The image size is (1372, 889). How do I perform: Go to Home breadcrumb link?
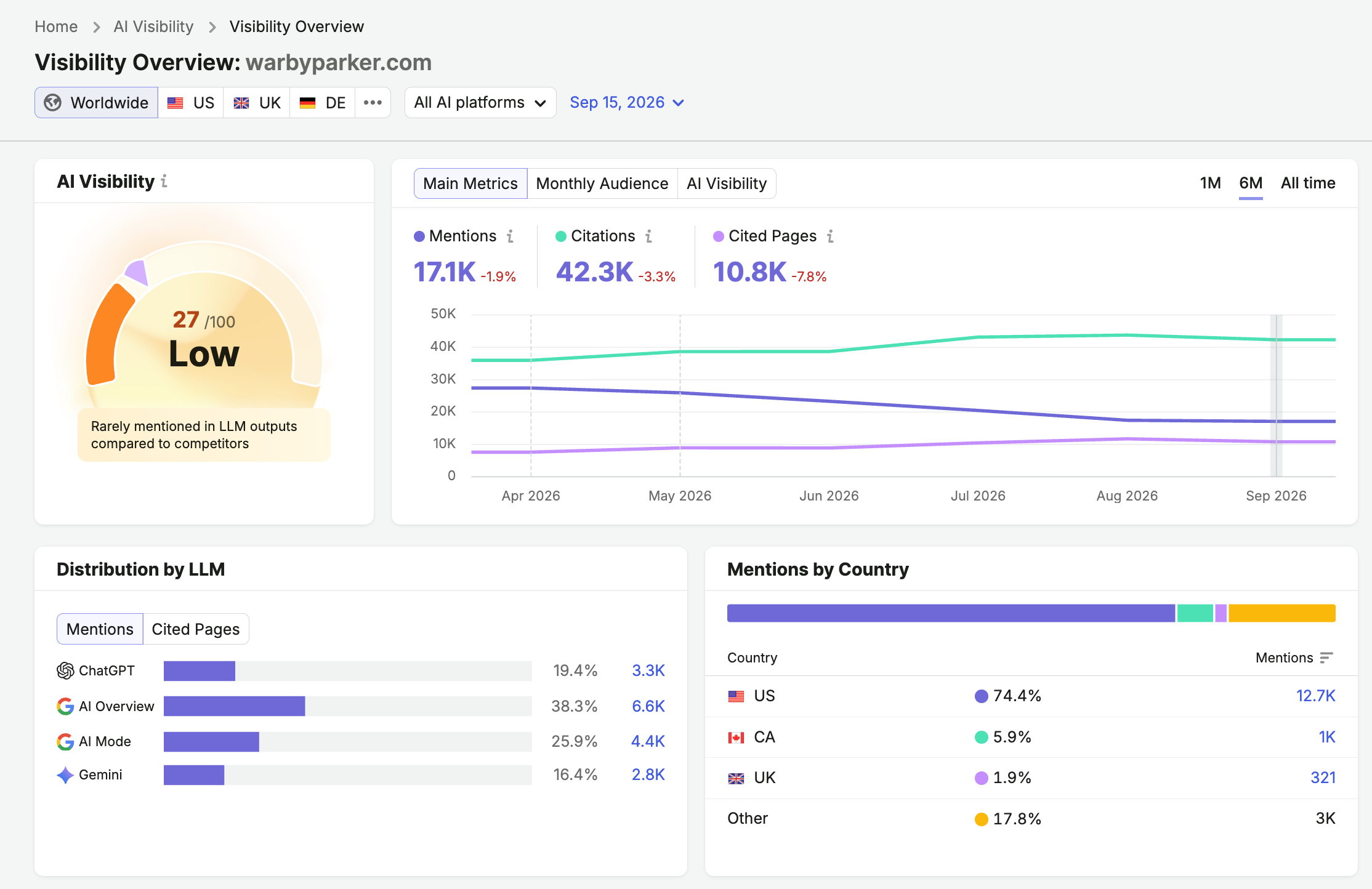click(56, 27)
